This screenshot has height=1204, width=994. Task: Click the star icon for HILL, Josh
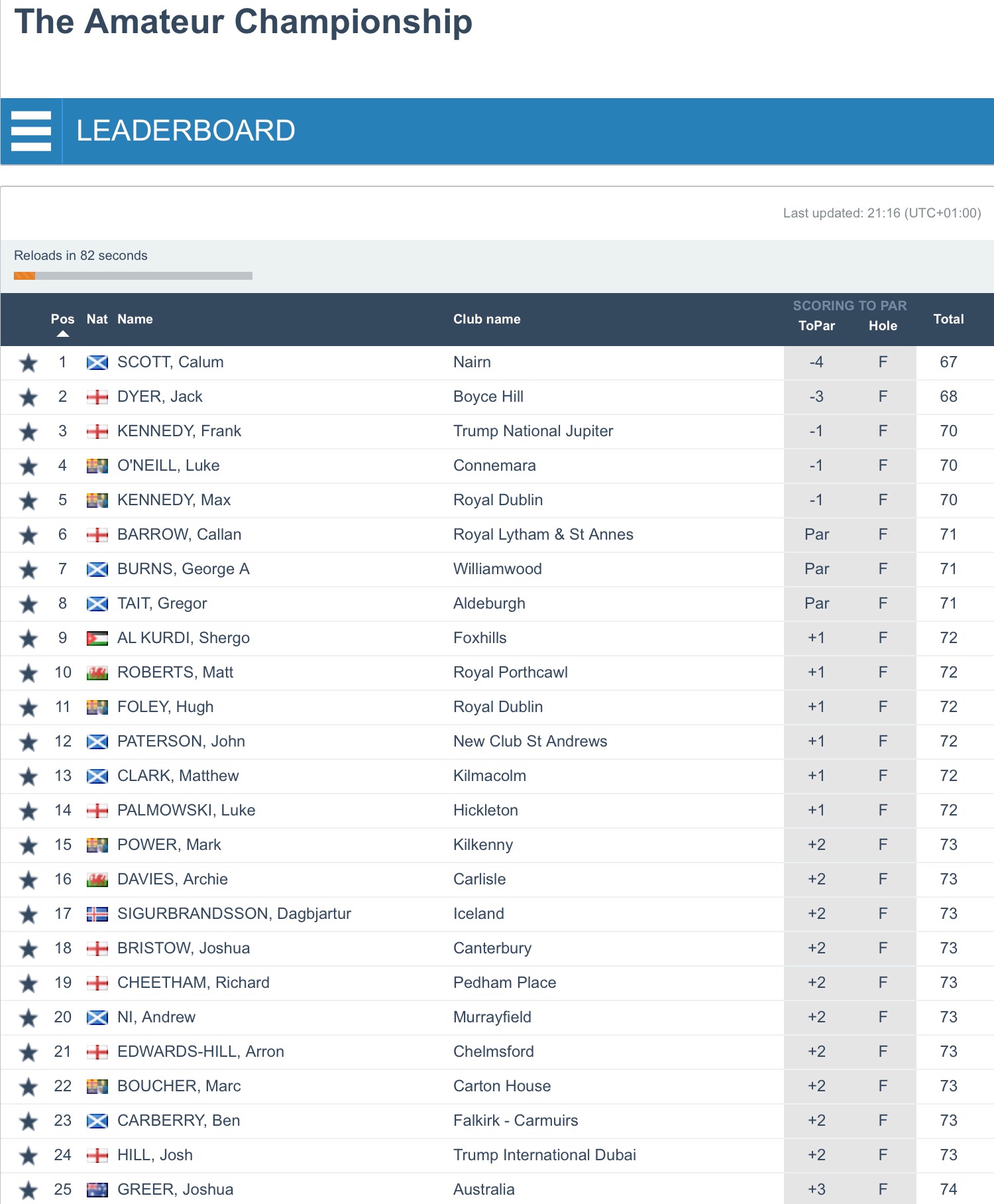tap(28, 1156)
